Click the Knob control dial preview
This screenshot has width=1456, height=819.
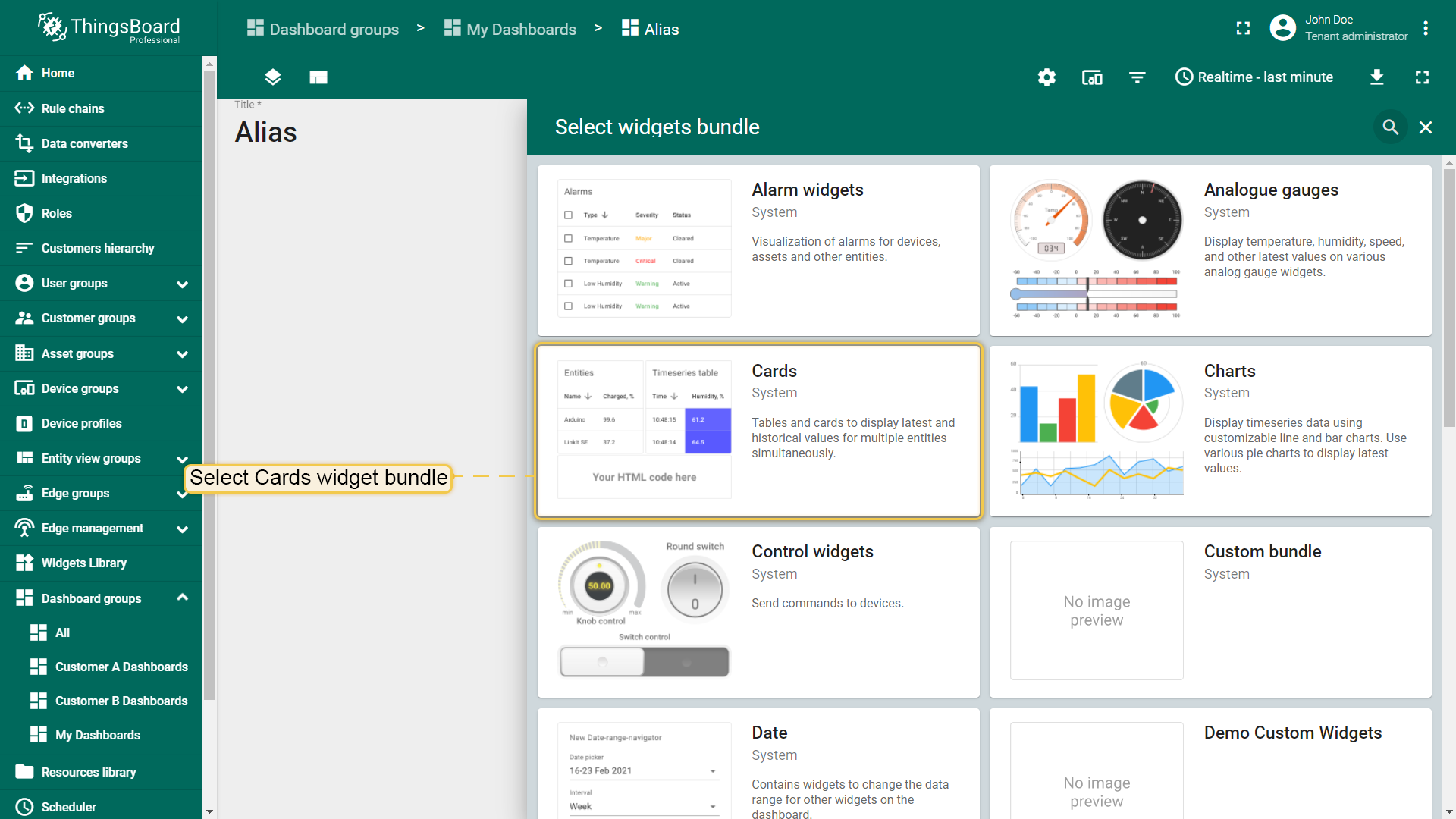click(599, 585)
